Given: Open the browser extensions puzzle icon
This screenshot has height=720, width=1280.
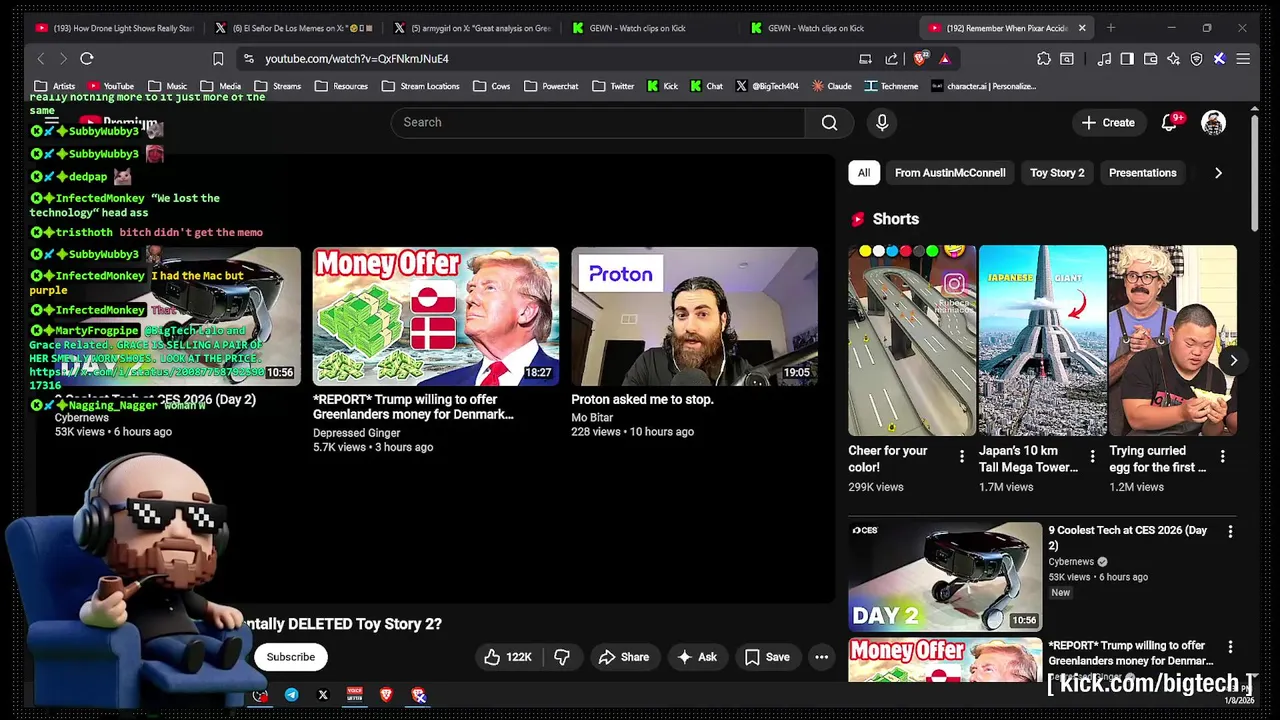Looking at the screenshot, I should (x=1044, y=59).
